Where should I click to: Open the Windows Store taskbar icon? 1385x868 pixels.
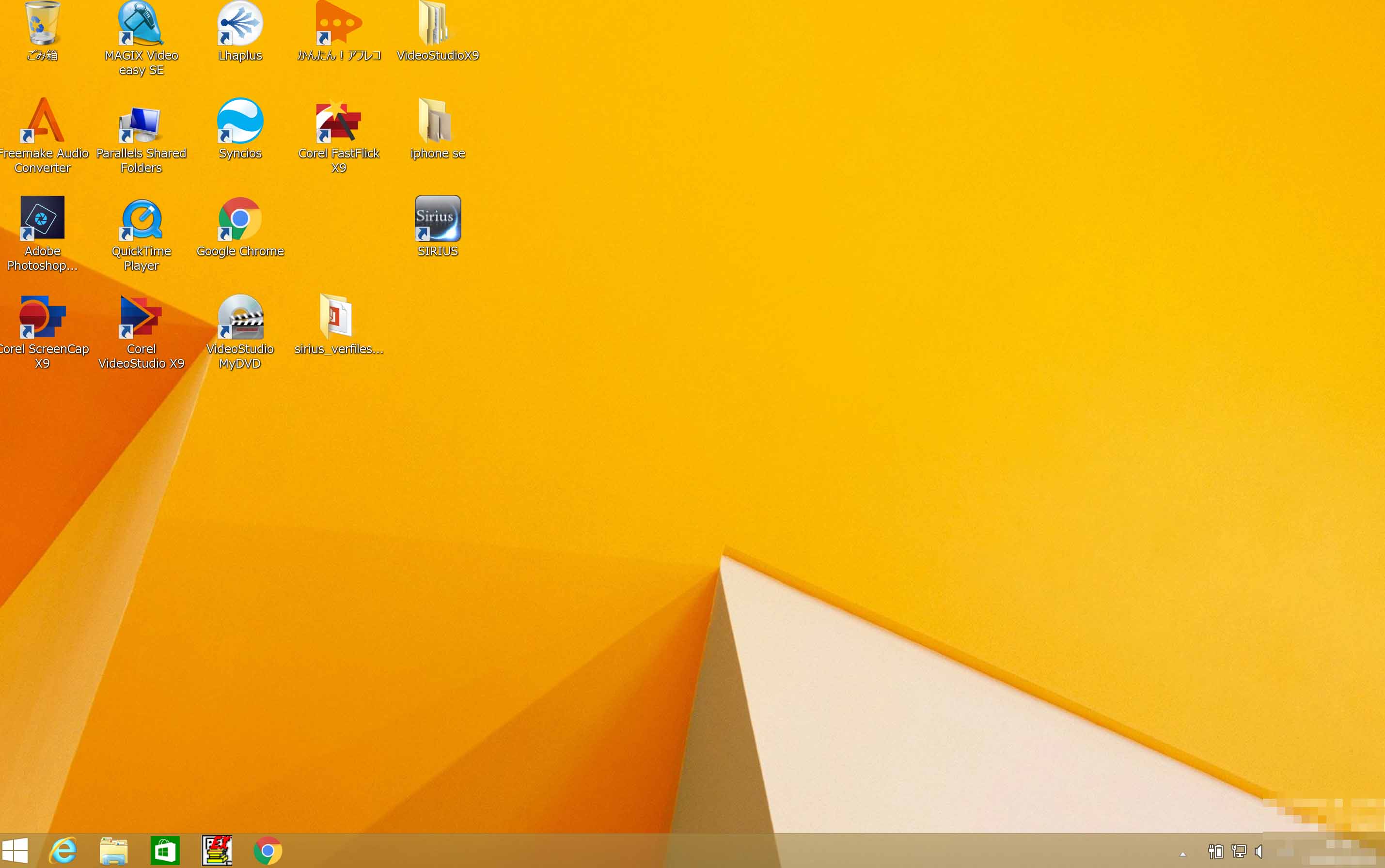pyautogui.click(x=165, y=850)
